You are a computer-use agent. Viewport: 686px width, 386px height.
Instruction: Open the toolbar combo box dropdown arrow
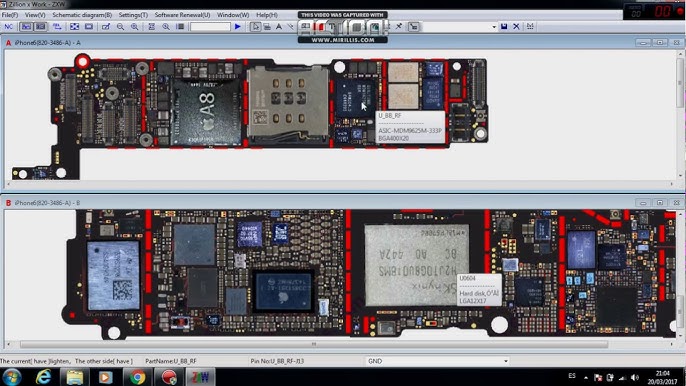pyautogui.click(x=494, y=27)
